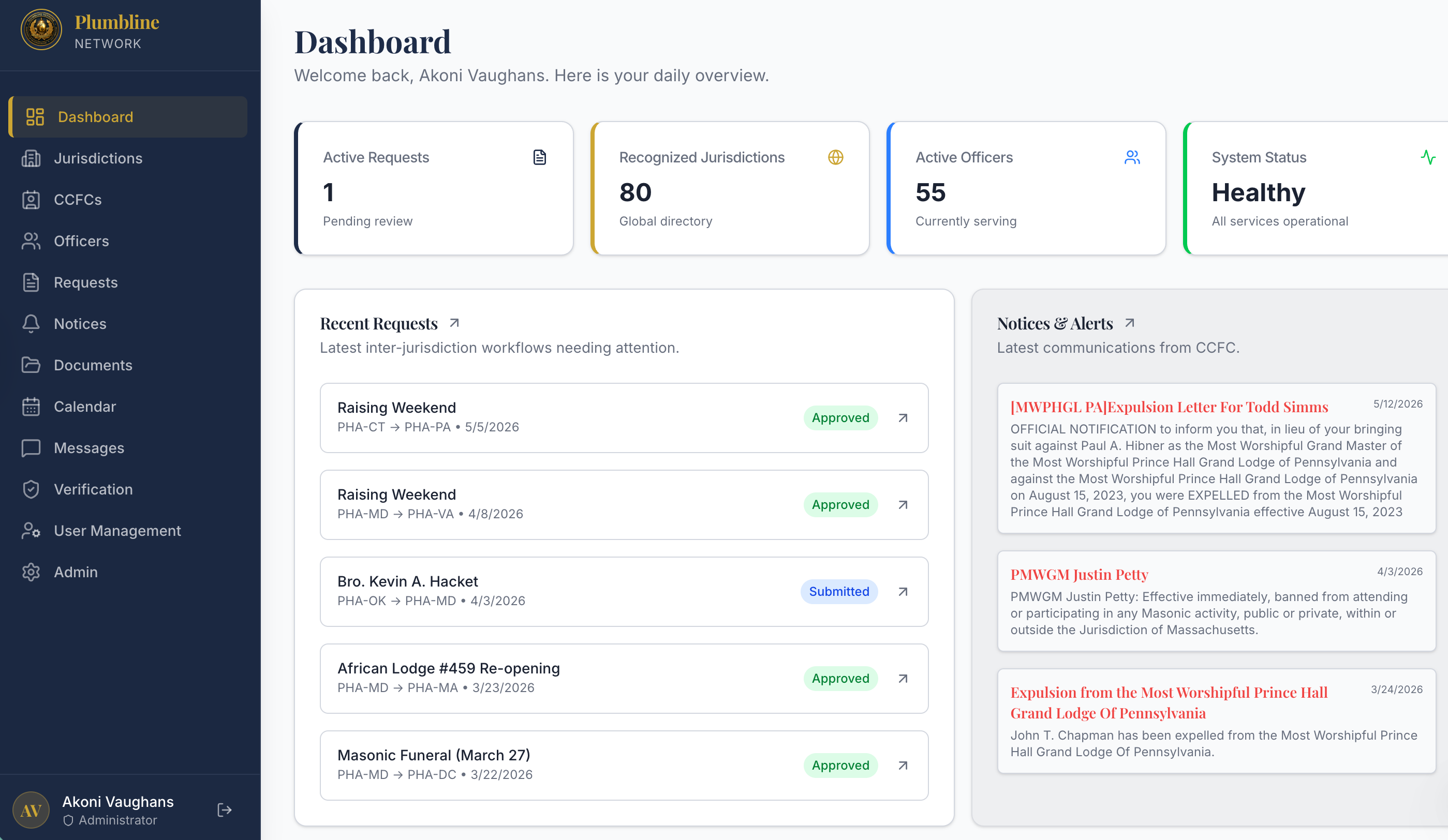Screen dimensions: 1448x840
Task: Click the Bro. Kevin A. Hacket request title
Action: point(407,581)
